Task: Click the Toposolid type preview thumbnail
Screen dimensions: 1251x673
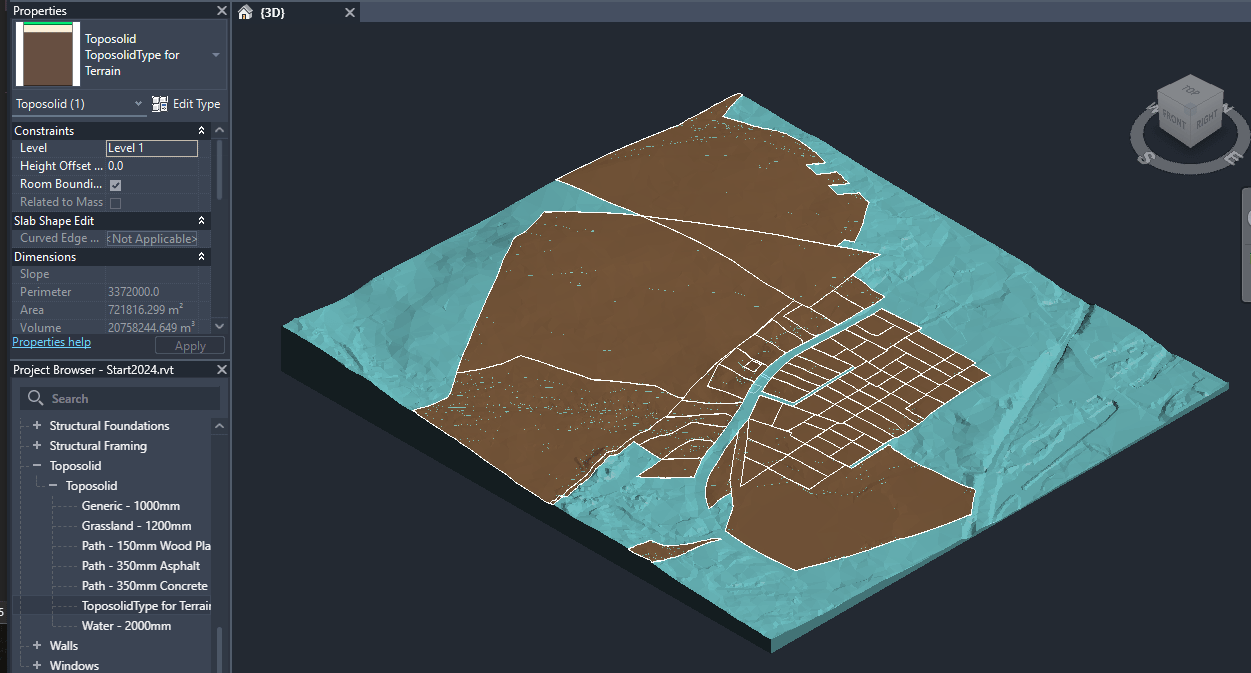Action: coord(45,54)
